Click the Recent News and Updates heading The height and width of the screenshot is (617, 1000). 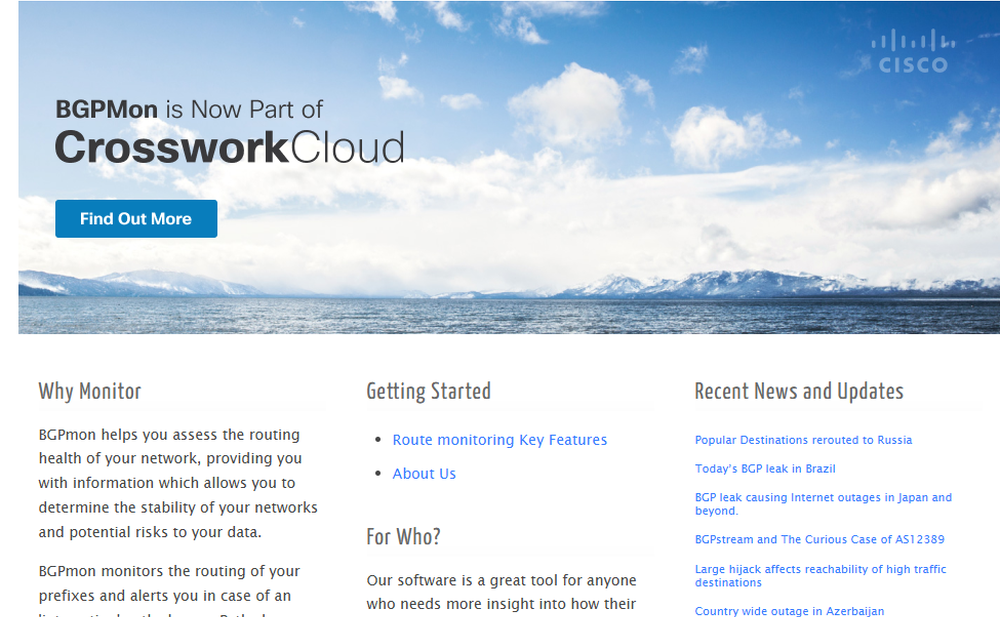(x=799, y=391)
